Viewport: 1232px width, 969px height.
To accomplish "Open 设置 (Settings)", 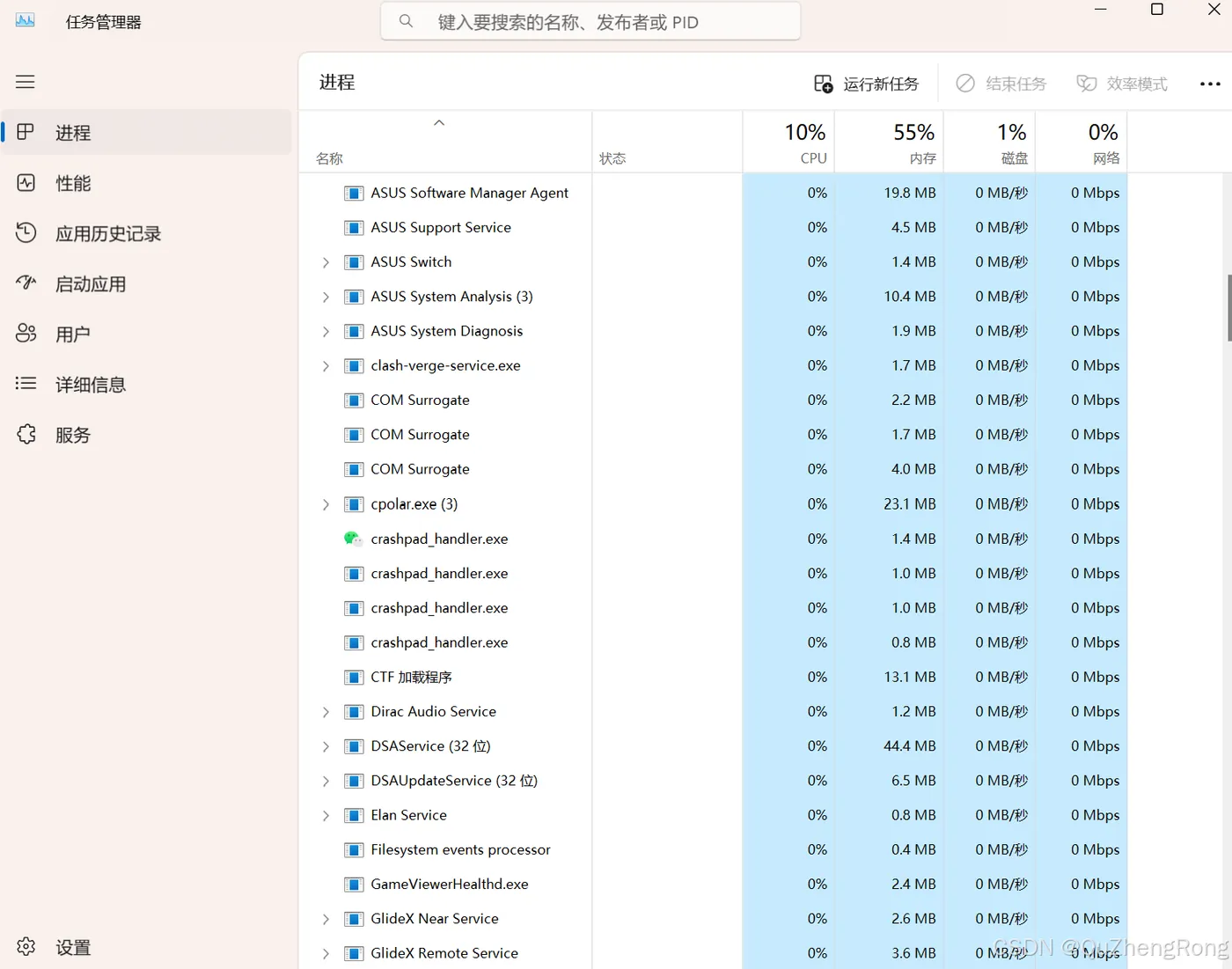I will pyautogui.click(x=147, y=947).
